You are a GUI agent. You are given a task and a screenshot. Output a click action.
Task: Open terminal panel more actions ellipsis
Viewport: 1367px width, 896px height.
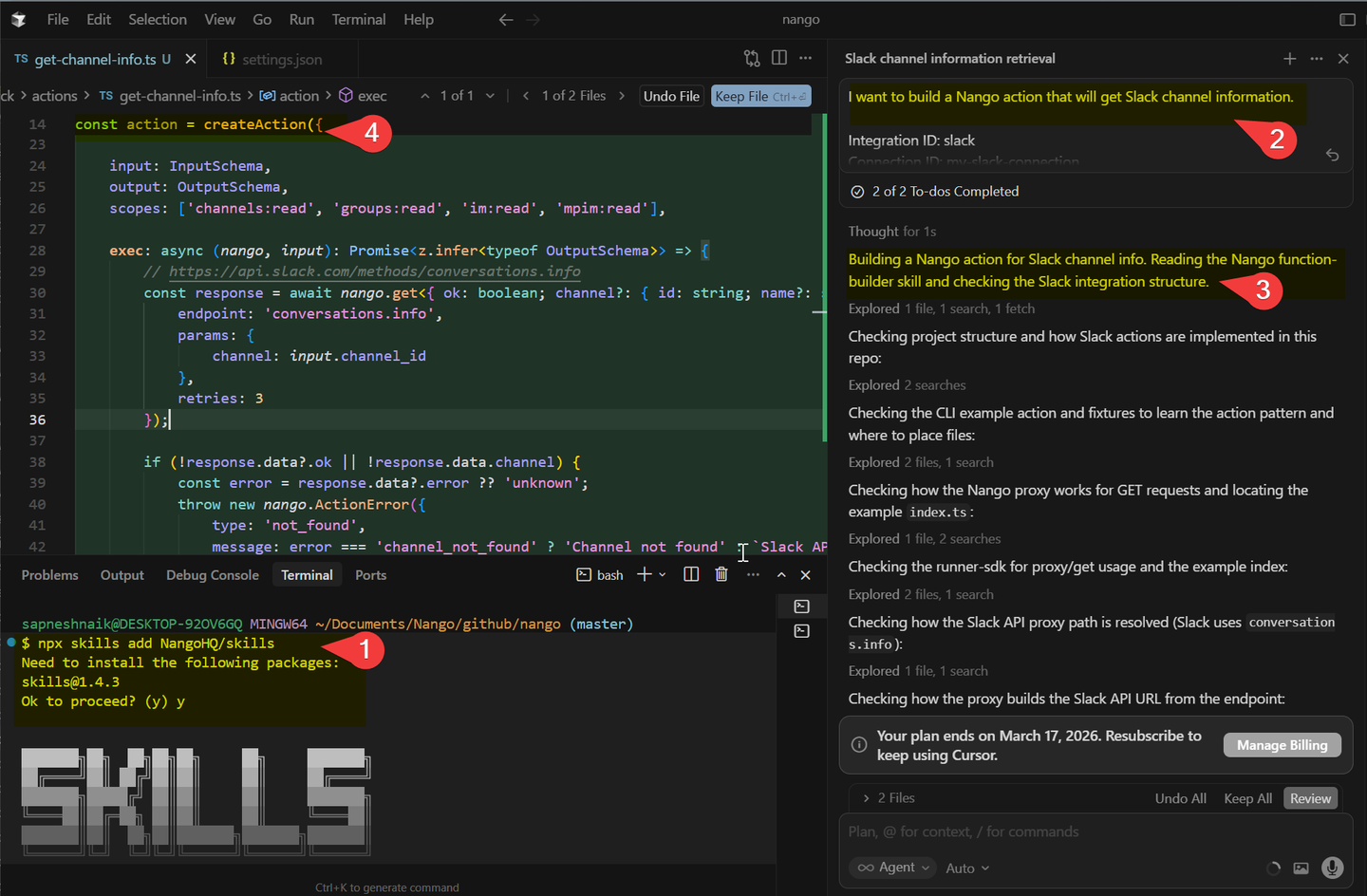[x=753, y=574]
